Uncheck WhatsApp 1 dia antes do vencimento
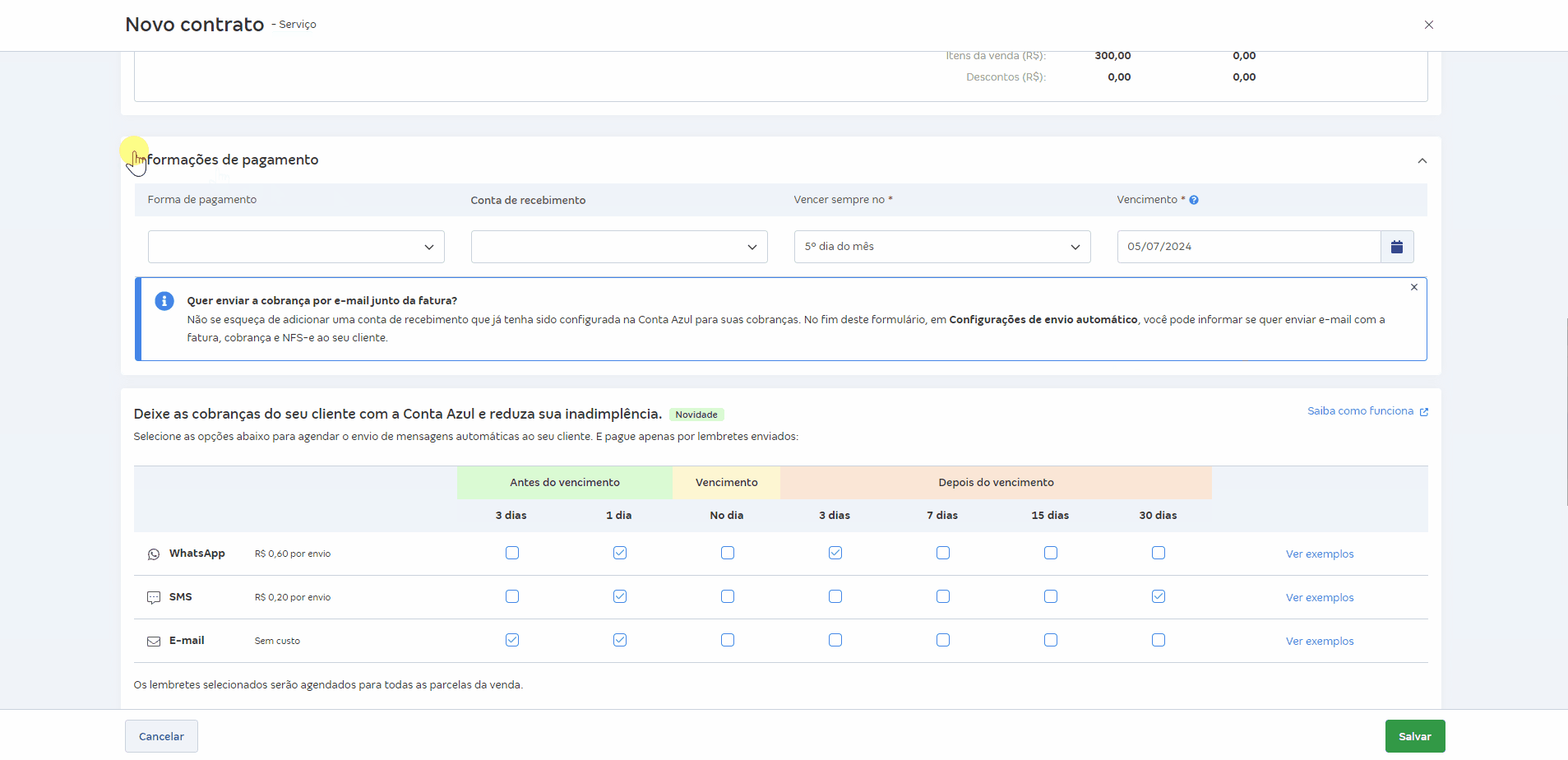This screenshot has height=760, width=1568. 620,553
